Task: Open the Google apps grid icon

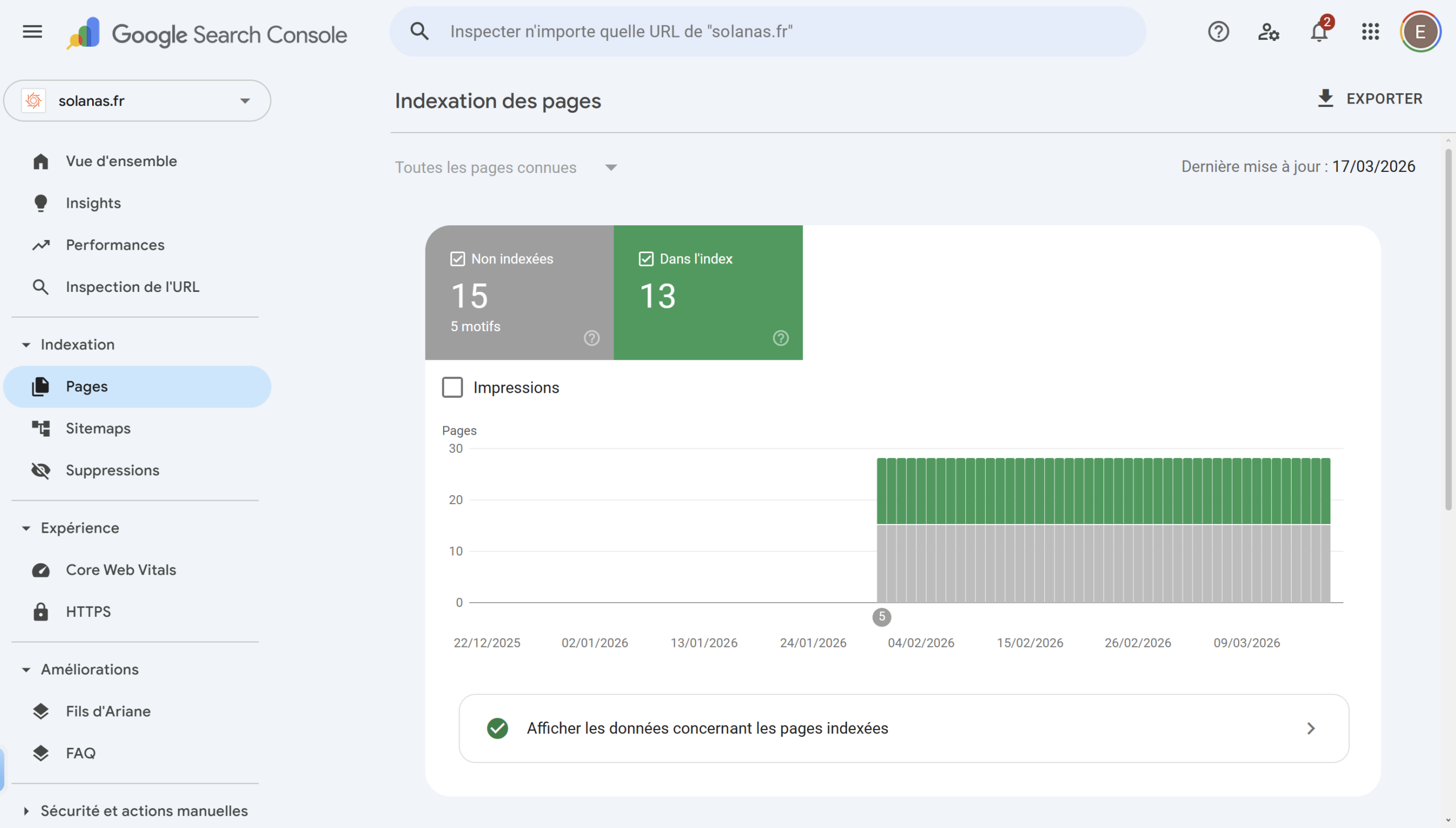Action: [1370, 32]
